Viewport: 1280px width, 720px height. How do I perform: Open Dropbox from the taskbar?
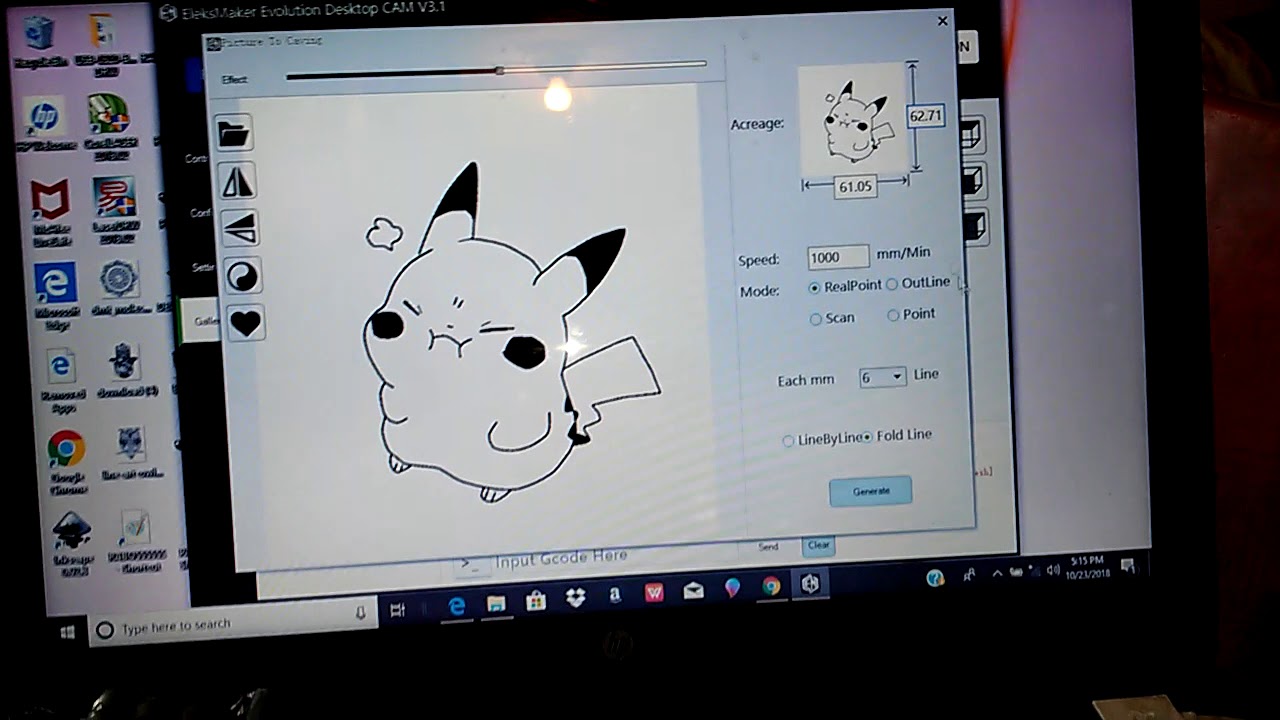tap(576, 598)
